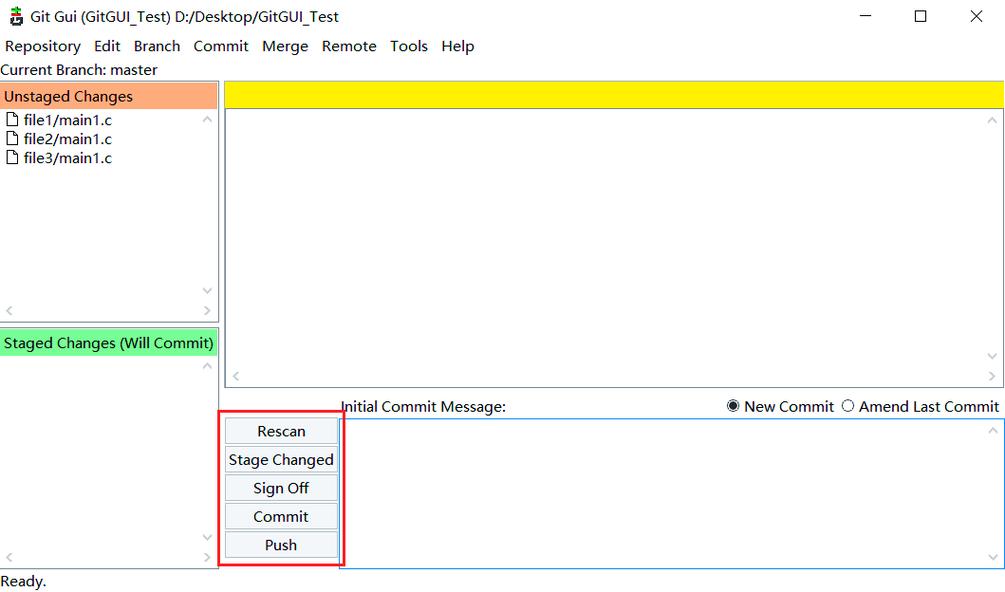Click the Staged Changes list down arrow
The image size is (1005, 592).
point(207,538)
